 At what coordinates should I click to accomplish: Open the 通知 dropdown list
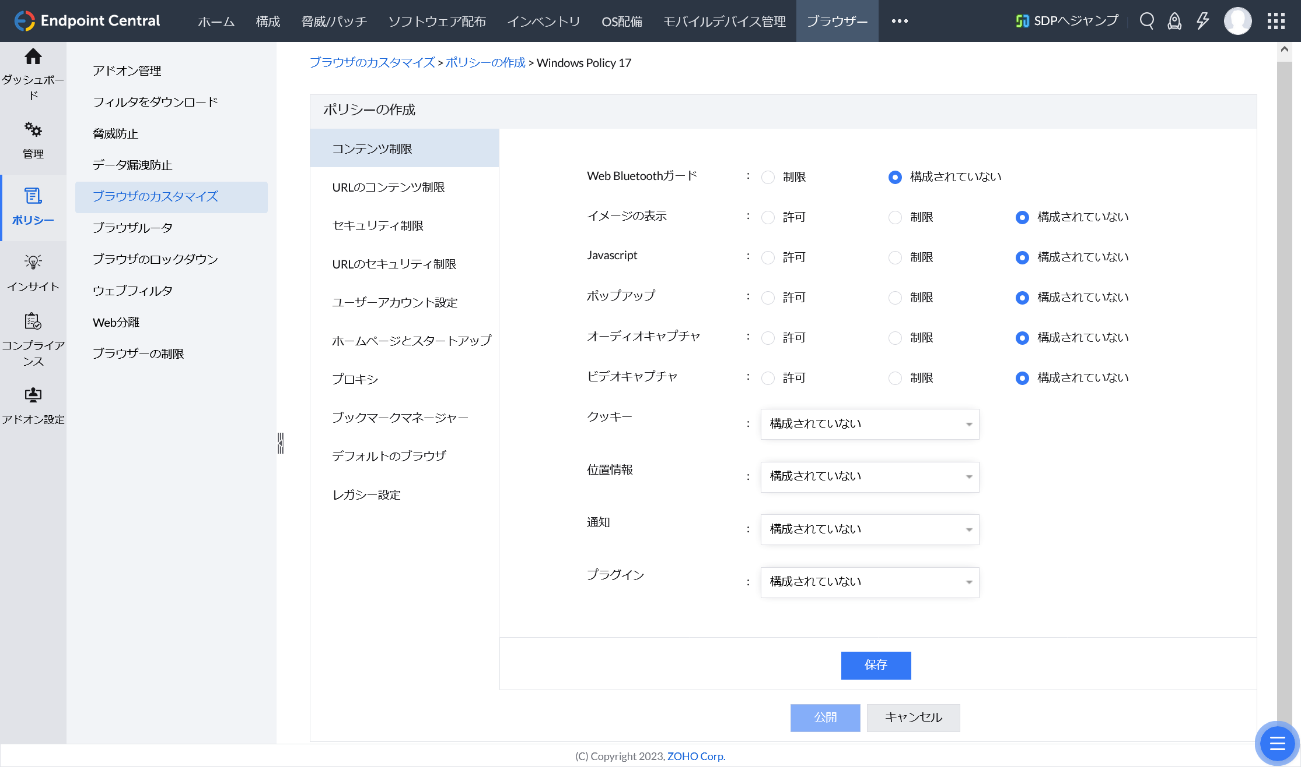pyautogui.click(x=869, y=529)
